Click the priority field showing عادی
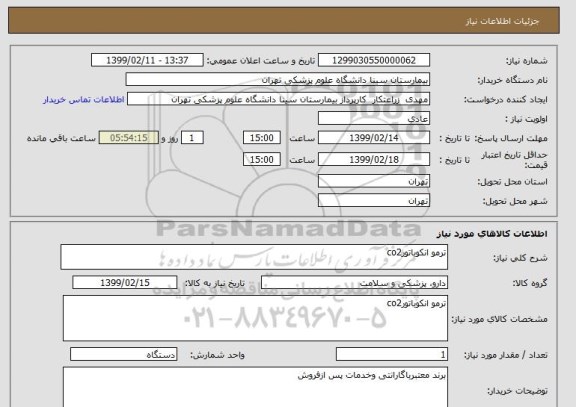The image size is (576, 407). (x=374, y=119)
